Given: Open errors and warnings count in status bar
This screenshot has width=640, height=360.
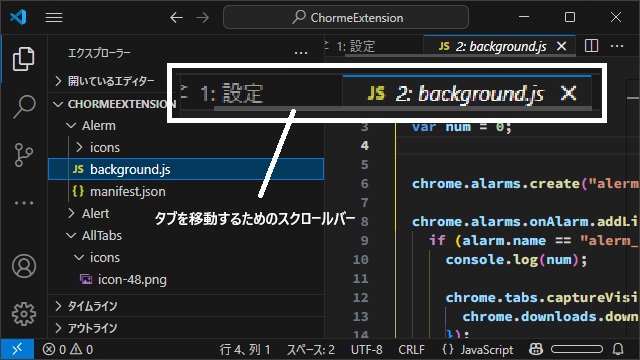Looking at the screenshot, I should tap(68, 349).
